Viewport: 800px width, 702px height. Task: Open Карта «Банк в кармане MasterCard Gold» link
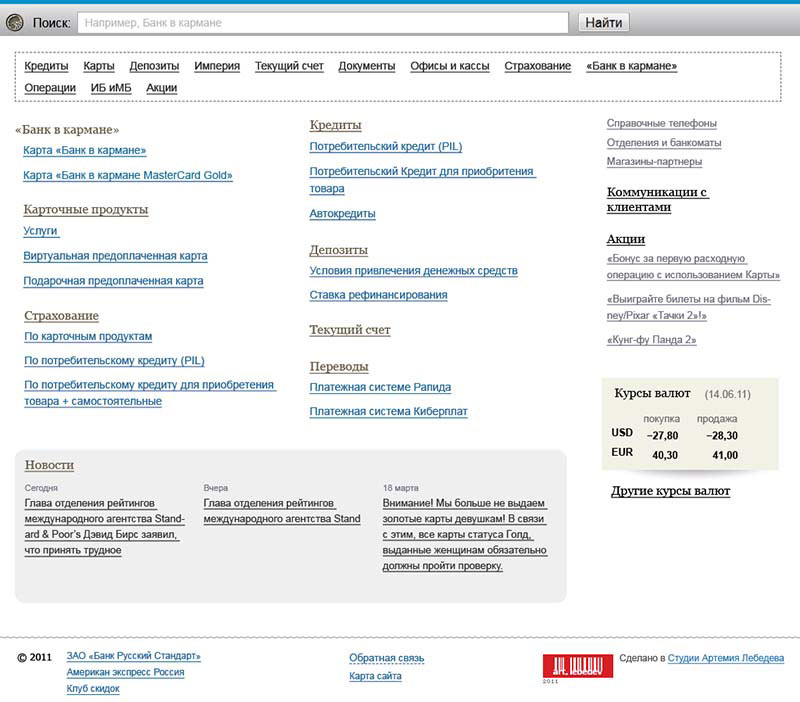(128, 176)
